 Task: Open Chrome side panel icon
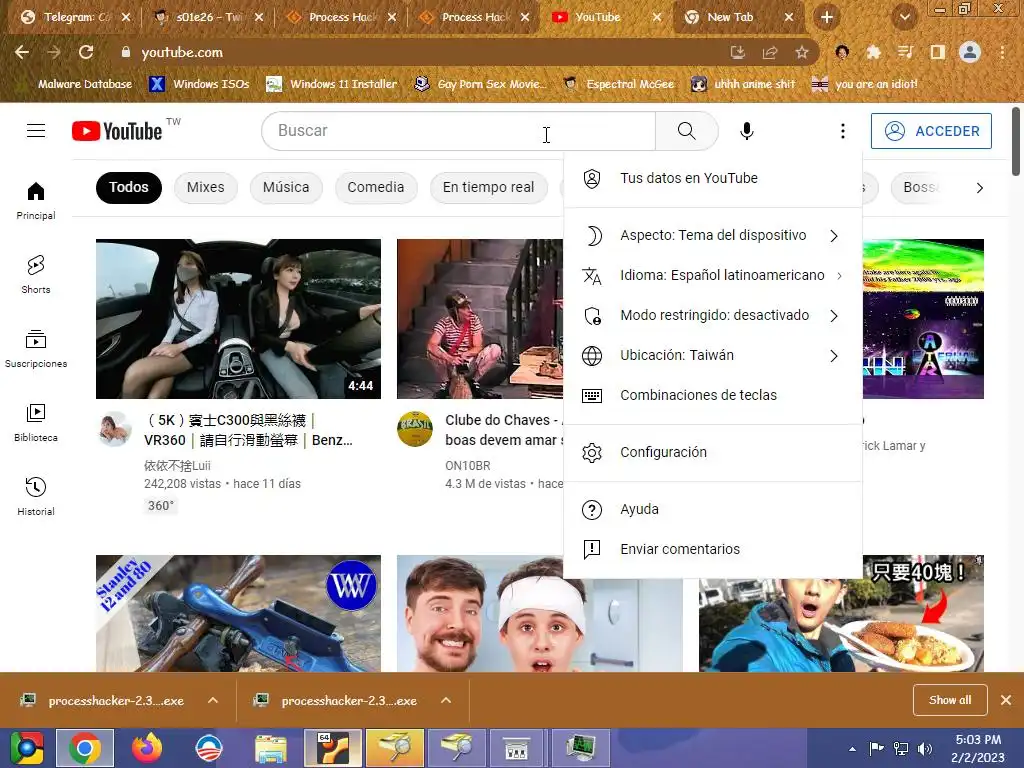click(937, 52)
